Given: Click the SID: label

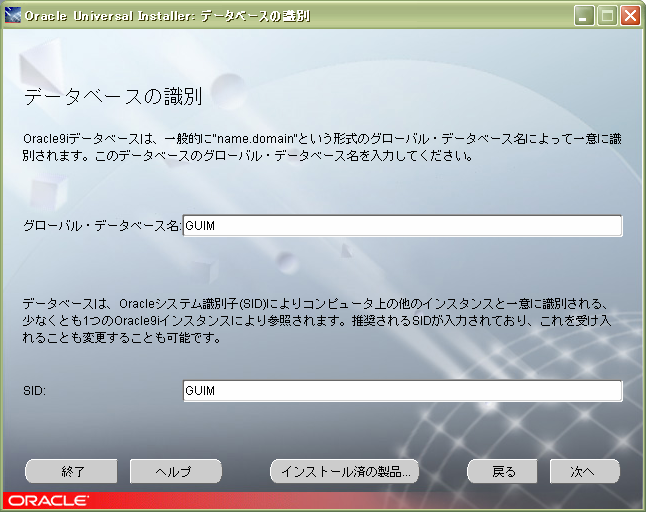Looking at the screenshot, I should (x=35, y=390).
